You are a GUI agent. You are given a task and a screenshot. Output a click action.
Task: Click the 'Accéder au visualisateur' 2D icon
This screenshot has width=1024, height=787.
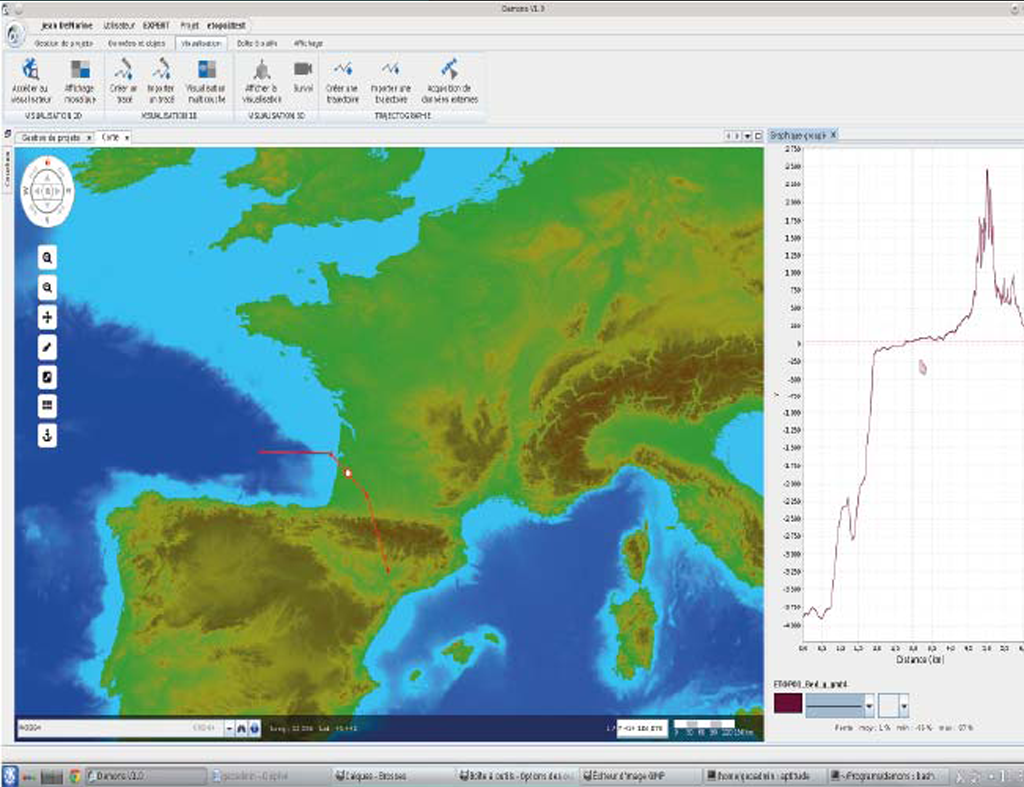(x=31, y=70)
